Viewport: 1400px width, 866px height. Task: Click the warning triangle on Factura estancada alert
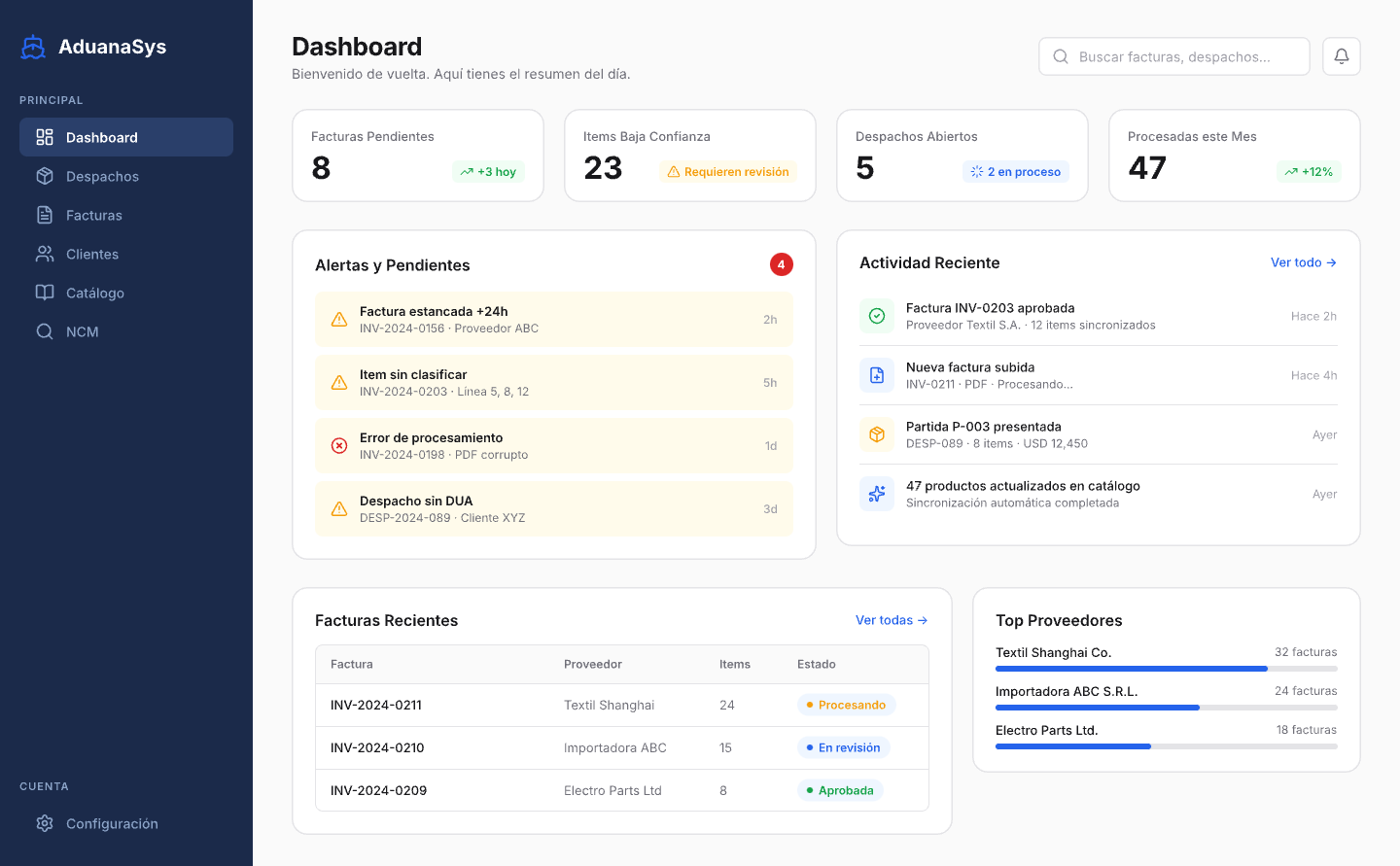(339, 320)
